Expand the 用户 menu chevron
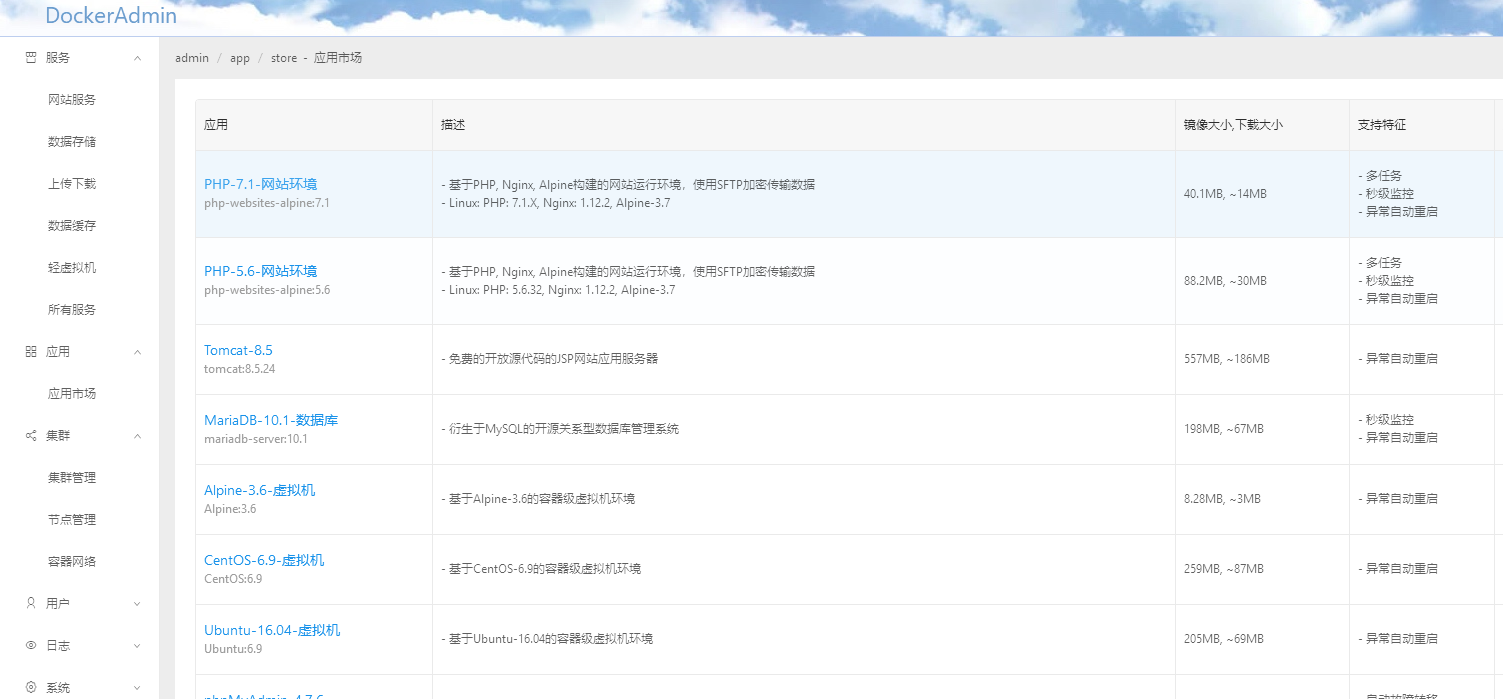Image resolution: width=1503 pixels, height=699 pixels. click(x=137, y=604)
